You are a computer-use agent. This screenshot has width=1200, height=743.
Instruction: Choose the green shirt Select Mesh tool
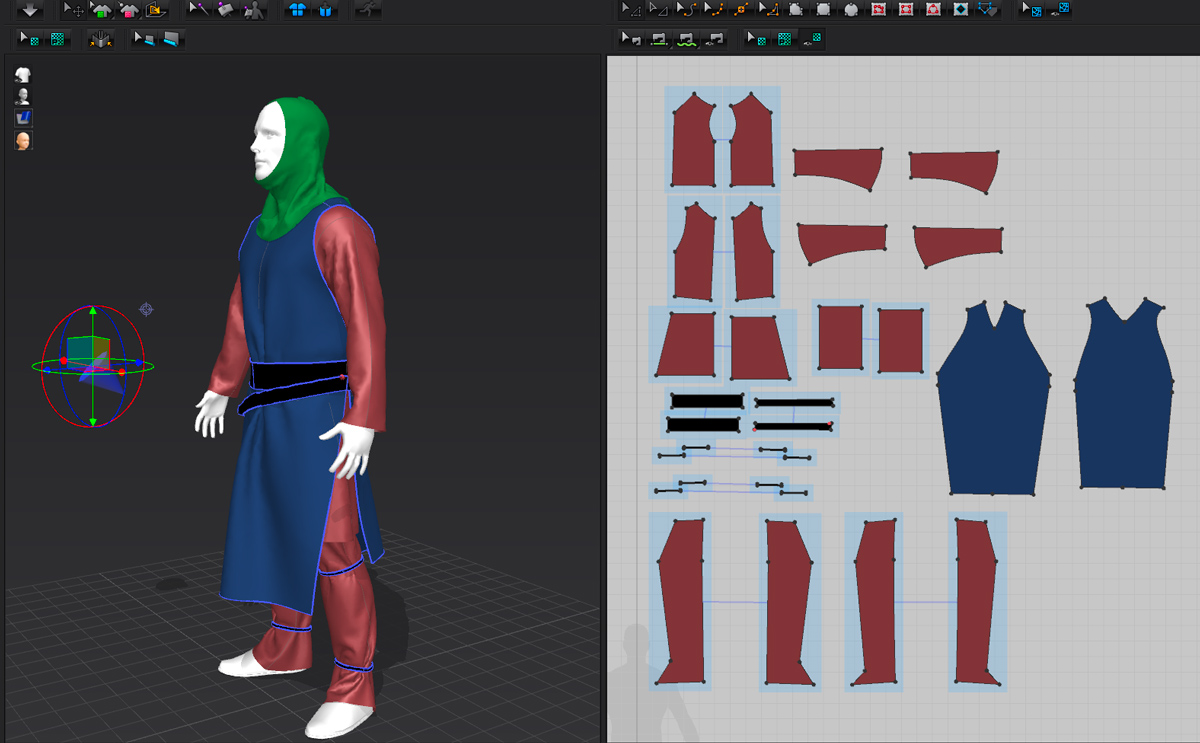pyautogui.click(x=101, y=10)
